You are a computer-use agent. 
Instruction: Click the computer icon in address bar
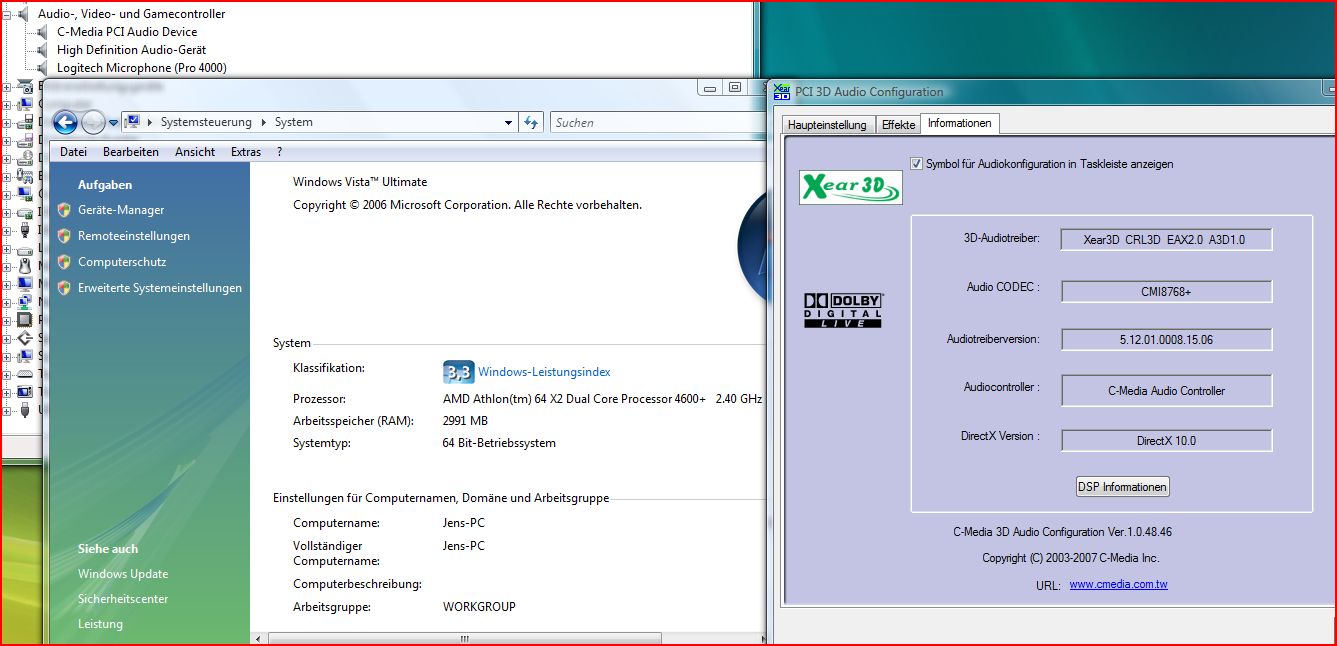132,122
